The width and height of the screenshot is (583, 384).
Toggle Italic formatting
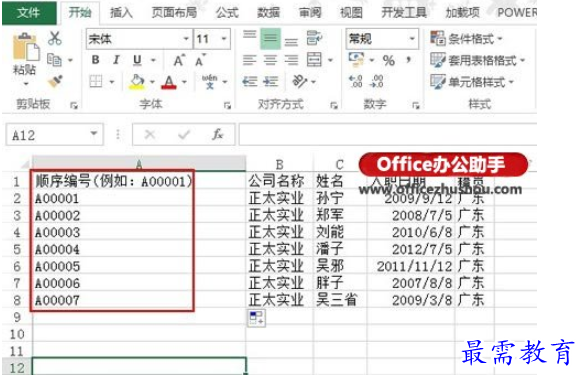click(116, 60)
